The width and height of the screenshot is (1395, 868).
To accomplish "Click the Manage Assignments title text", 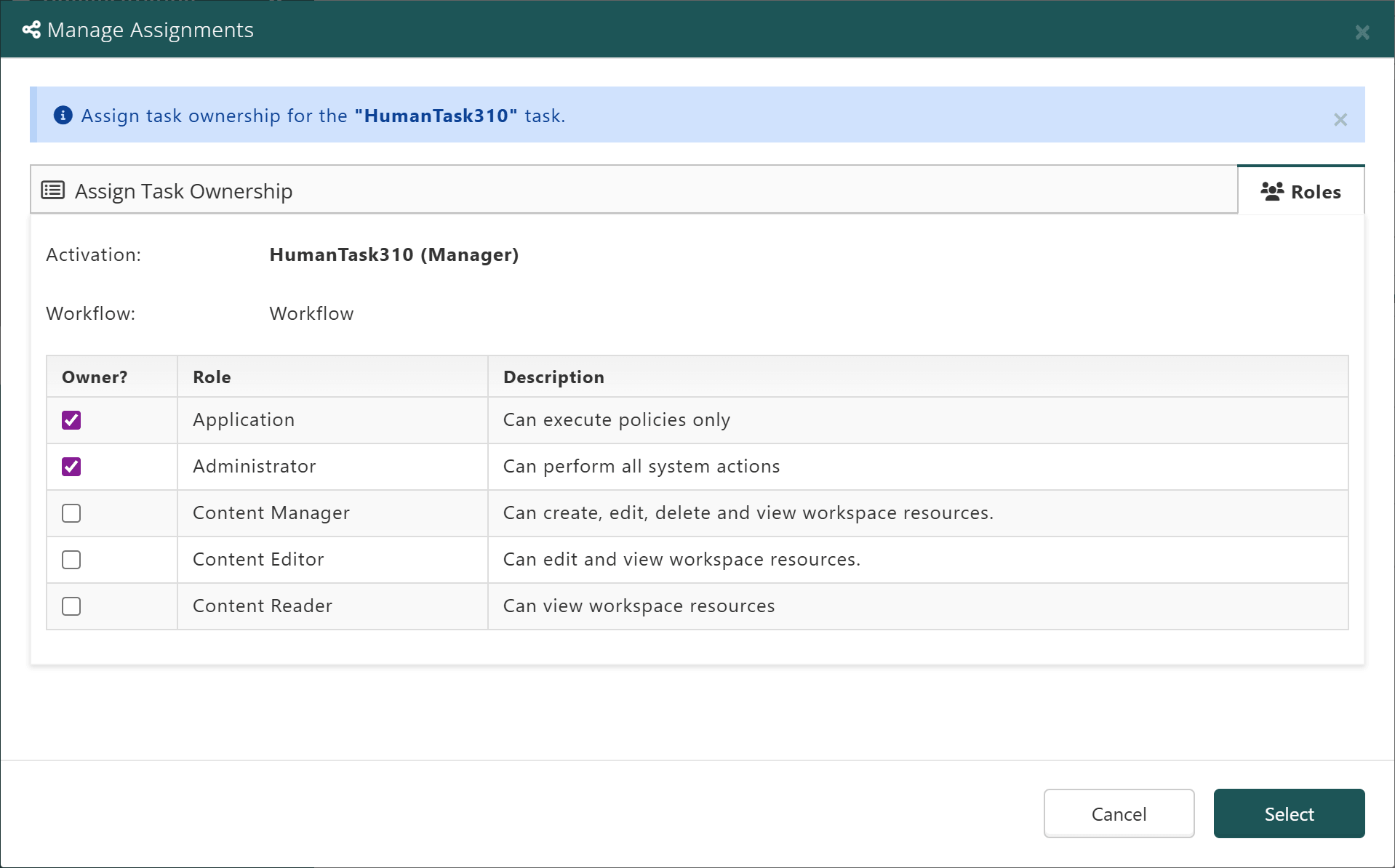I will coord(151,30).
